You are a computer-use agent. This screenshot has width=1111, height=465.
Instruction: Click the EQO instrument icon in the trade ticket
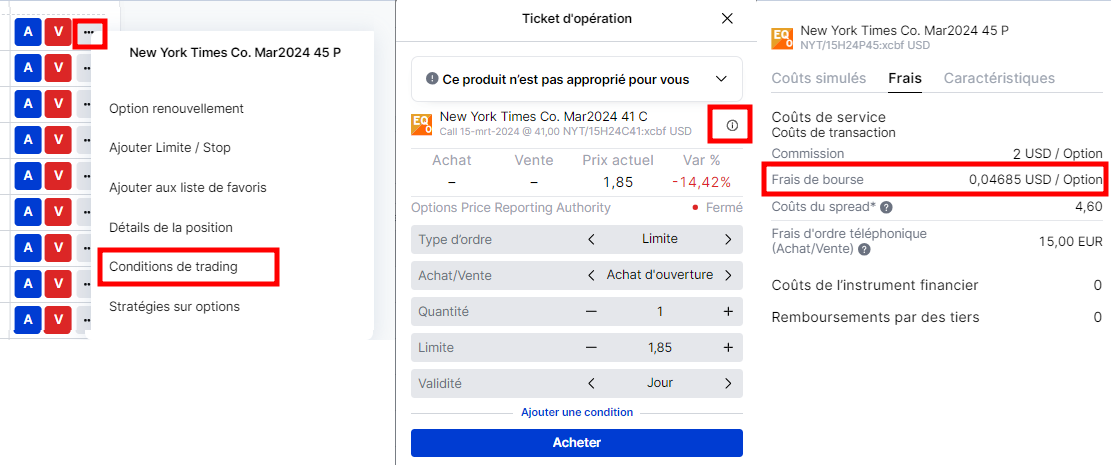(422, 125)
